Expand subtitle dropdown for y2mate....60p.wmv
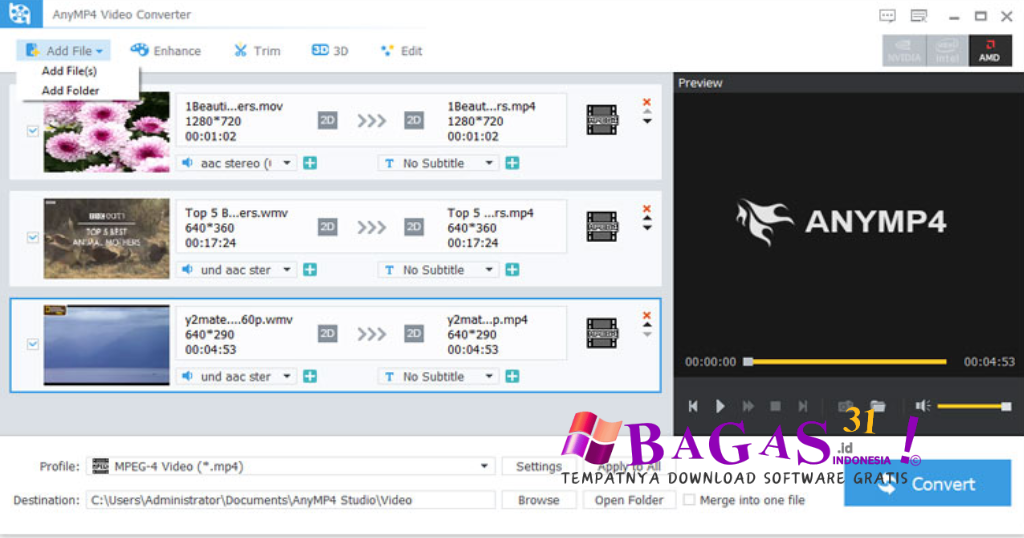 (488, 376)
